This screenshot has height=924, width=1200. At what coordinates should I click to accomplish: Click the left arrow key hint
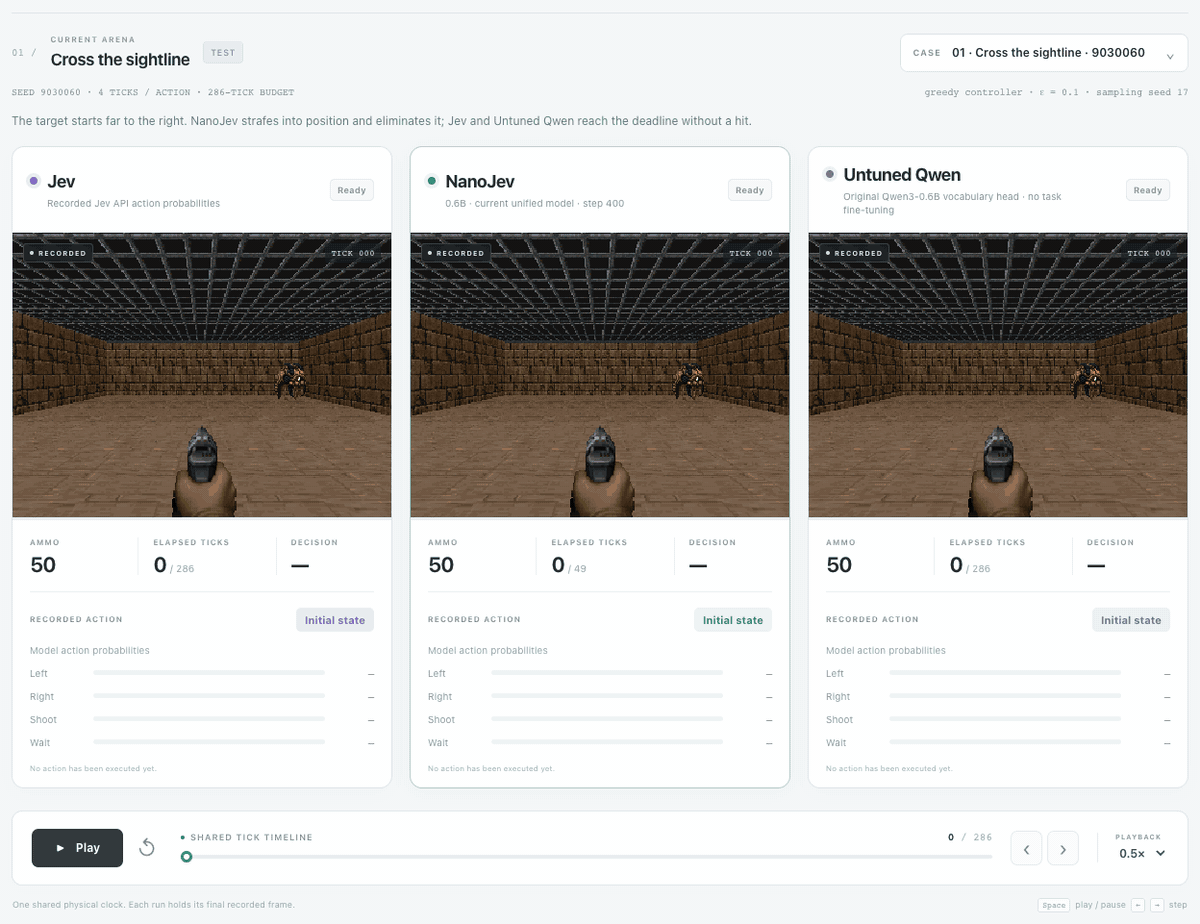point(1137,905)
